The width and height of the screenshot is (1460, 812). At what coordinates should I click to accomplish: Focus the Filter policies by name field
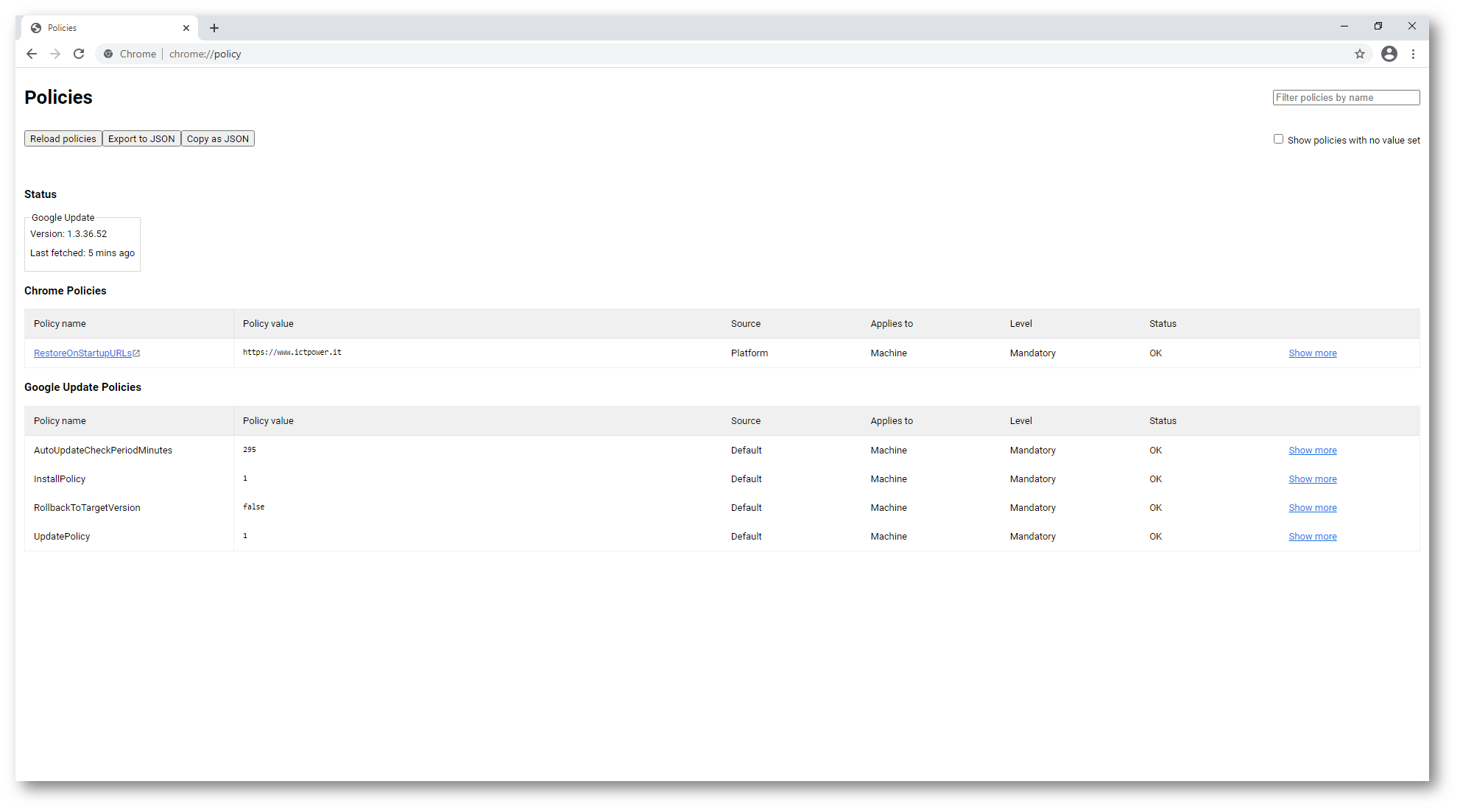pos(1346,97)
